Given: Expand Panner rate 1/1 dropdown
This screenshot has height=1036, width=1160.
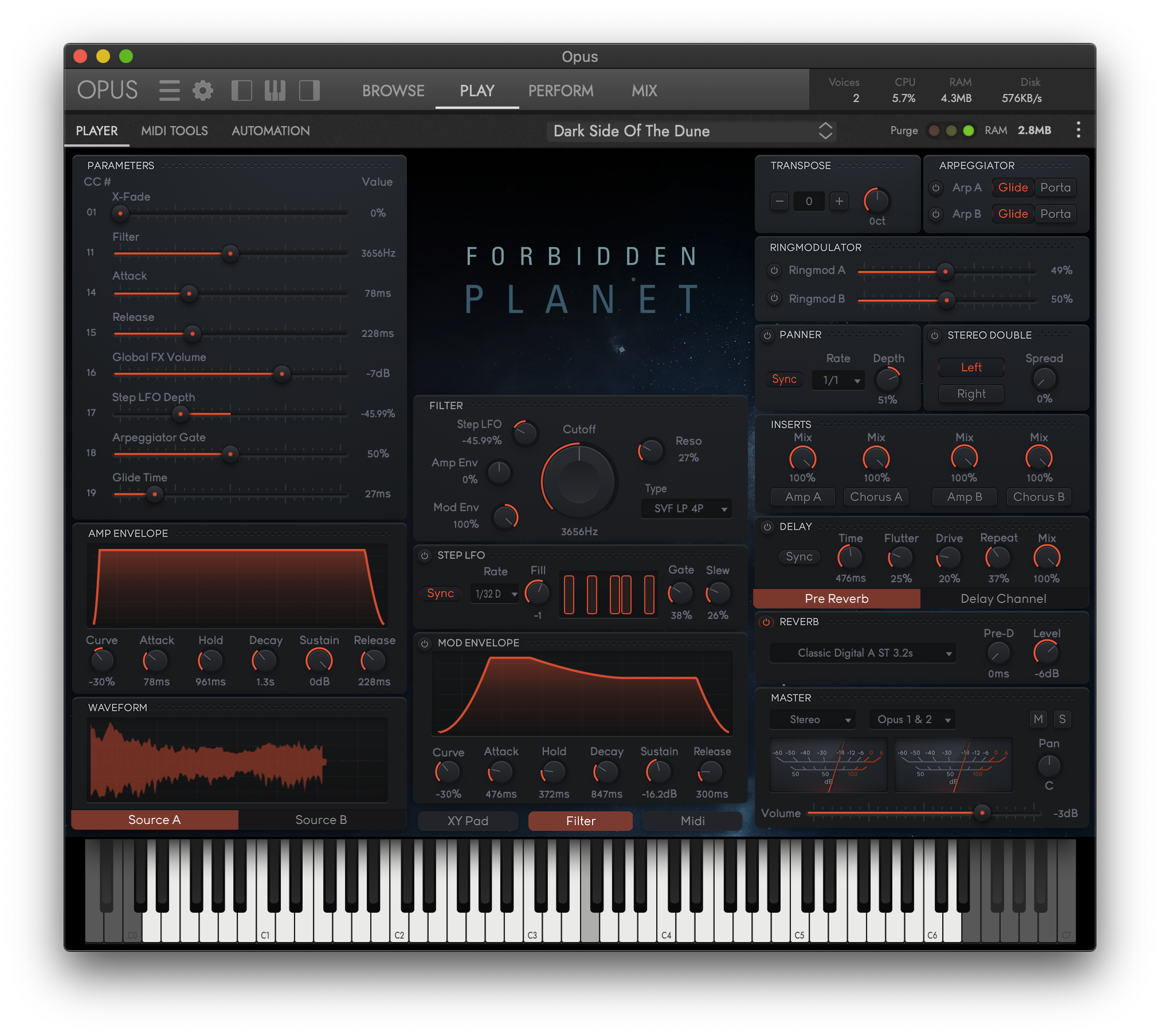Looking at the screenshot, I should [838, 380].
